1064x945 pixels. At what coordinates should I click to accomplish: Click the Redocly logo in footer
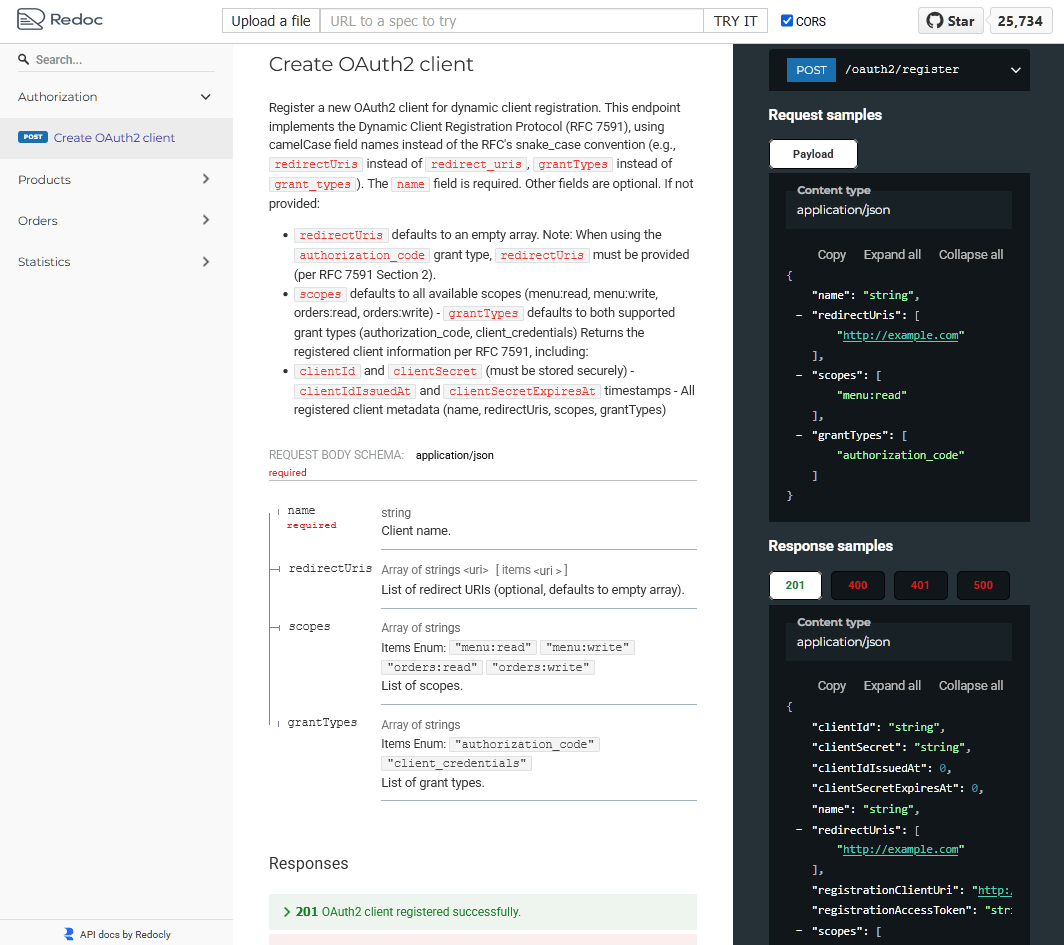[69, 934]
